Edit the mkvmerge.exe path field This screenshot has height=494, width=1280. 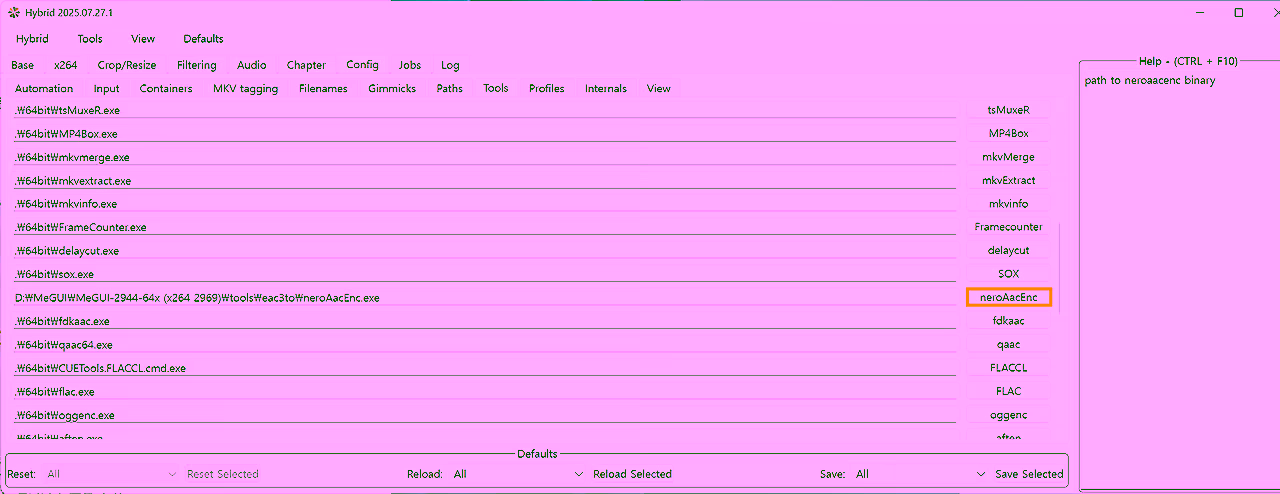tap(484, 157)
